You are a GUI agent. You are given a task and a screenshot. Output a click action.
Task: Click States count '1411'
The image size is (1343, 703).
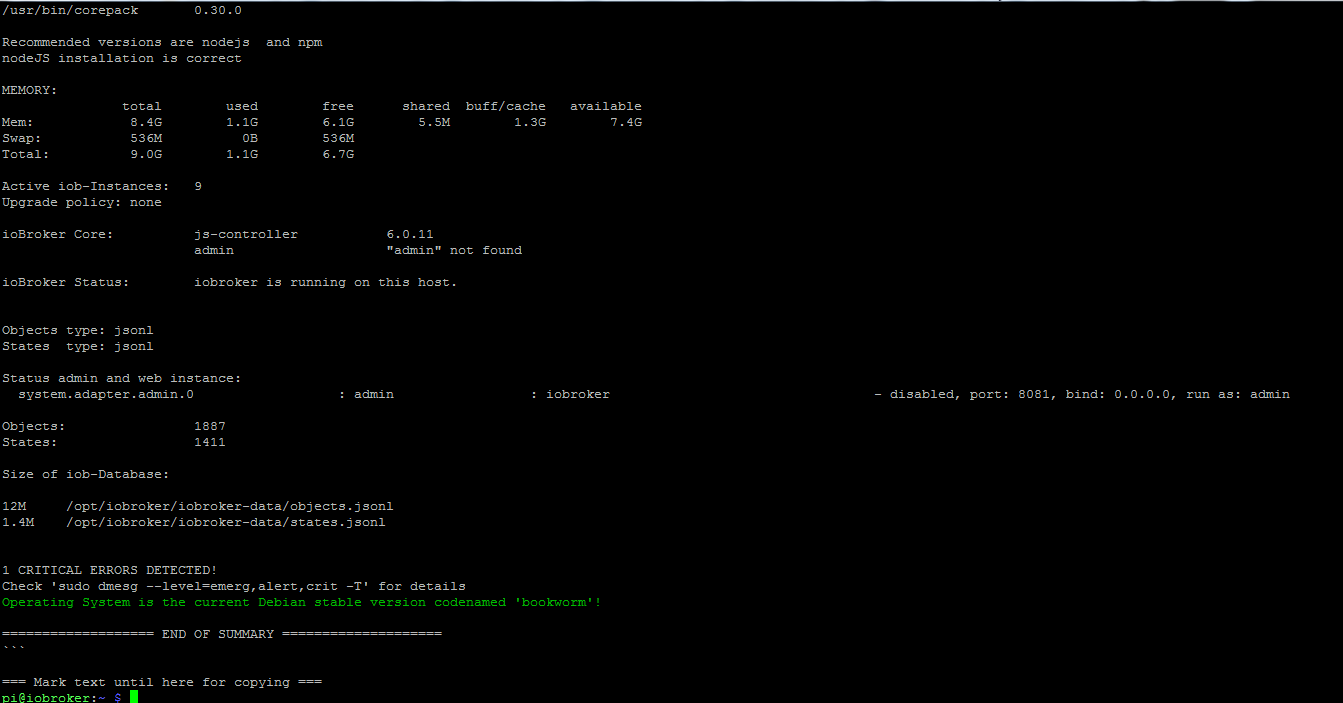[x=210, y=442]
